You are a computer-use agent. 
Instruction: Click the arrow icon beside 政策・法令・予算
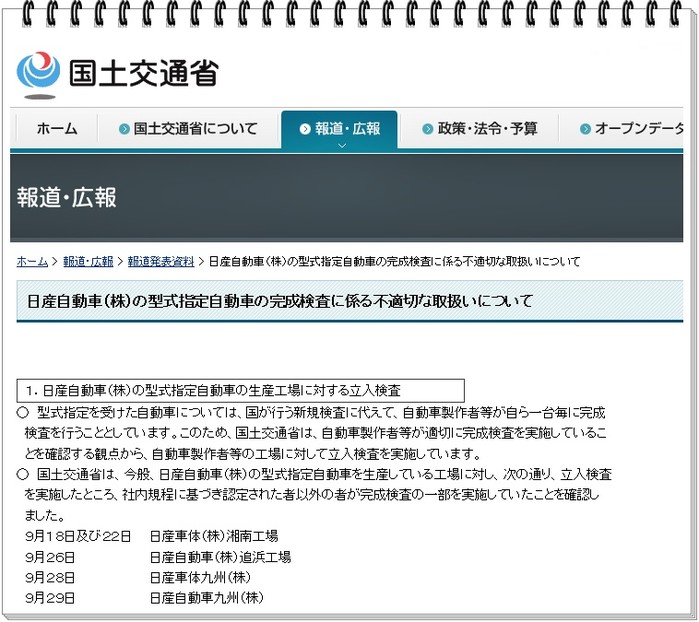point(428,129)
